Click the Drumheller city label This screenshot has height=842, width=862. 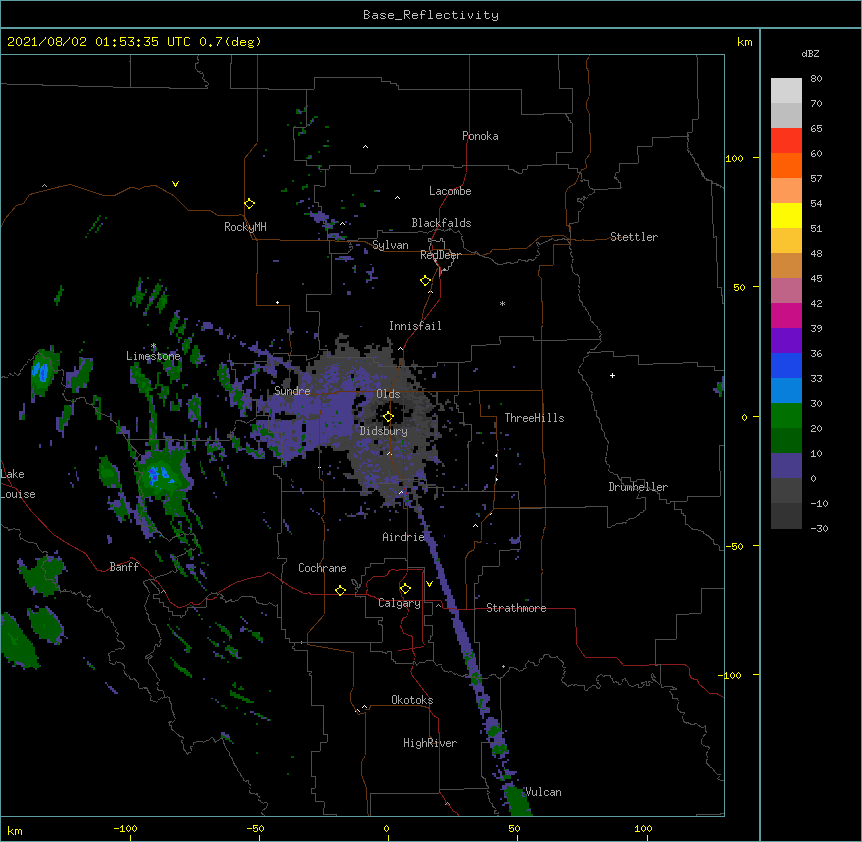pyautogui.click(x=638, y=487)
